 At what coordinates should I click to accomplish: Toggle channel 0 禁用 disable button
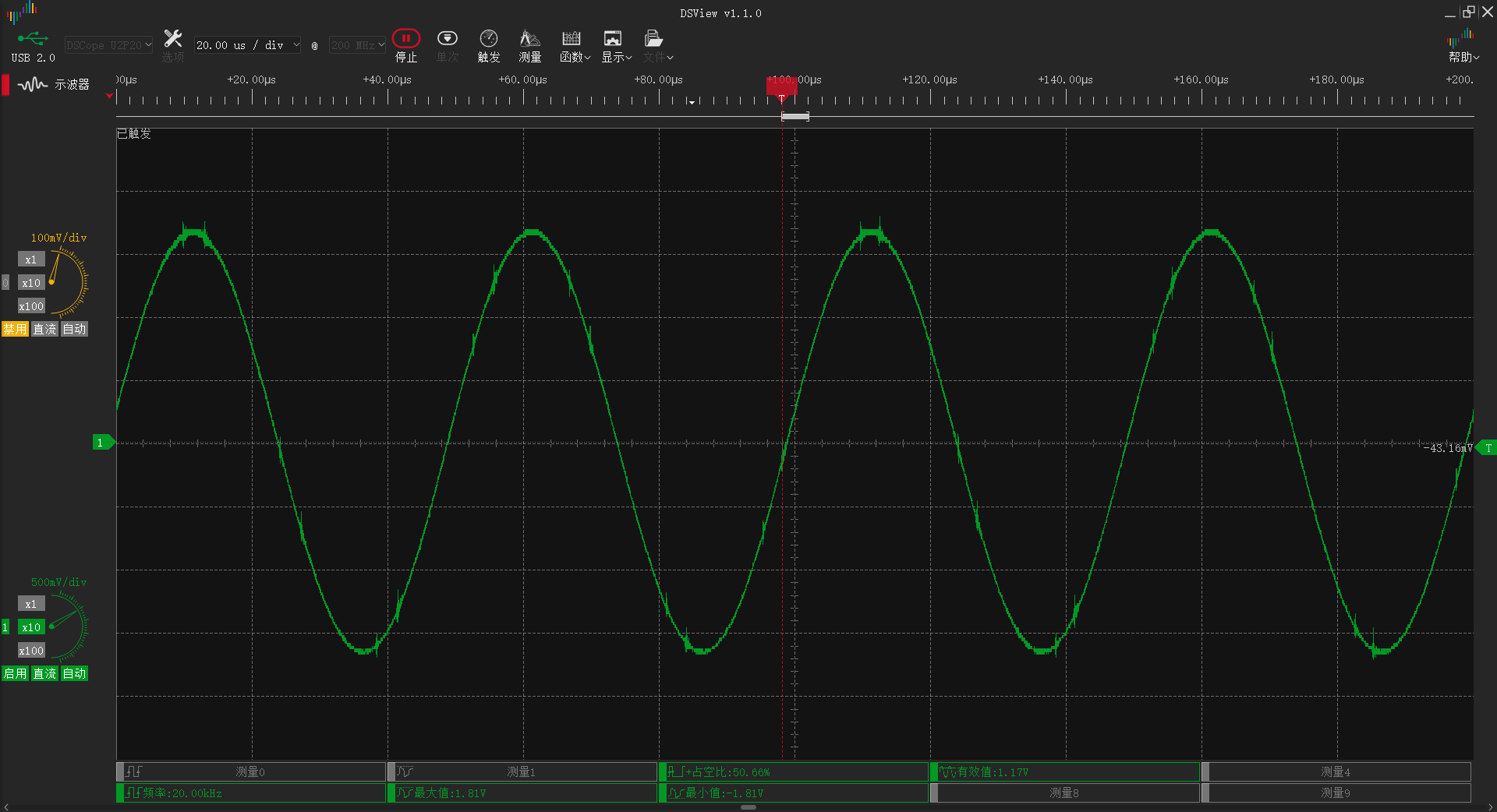(x=15, y=329)
